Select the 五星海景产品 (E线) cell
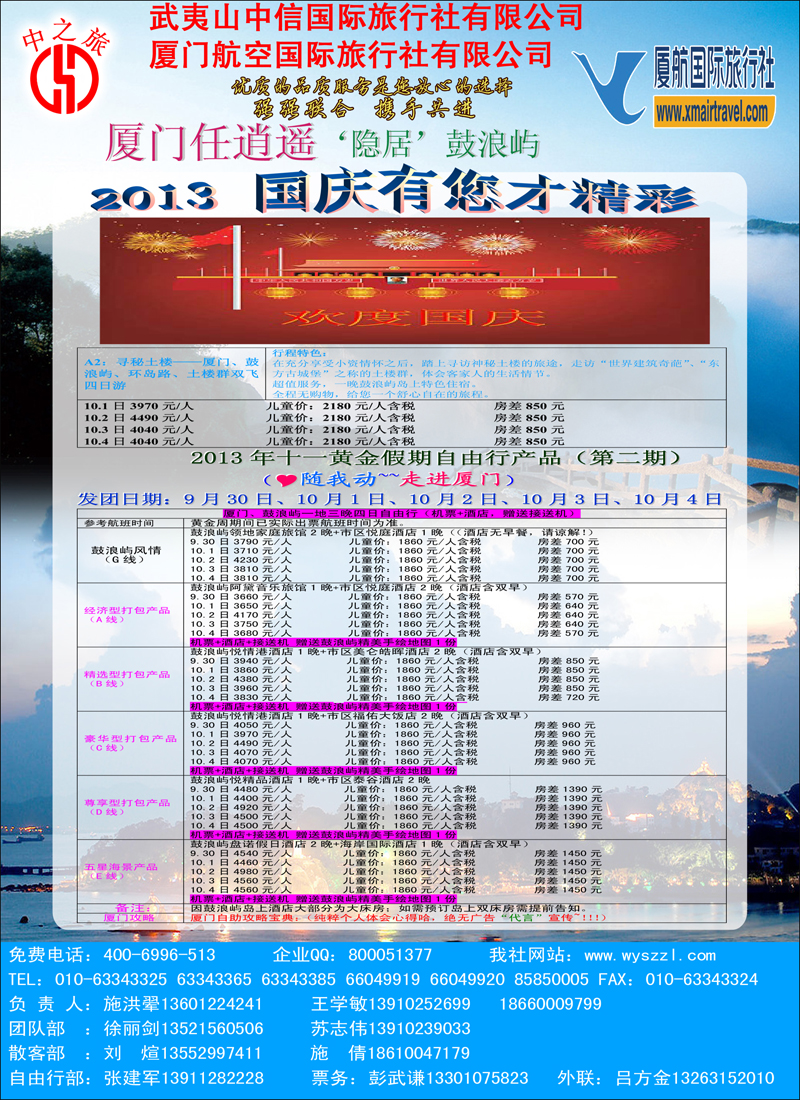This screenshot has width=800, height=1100. (x=131, y=871)
